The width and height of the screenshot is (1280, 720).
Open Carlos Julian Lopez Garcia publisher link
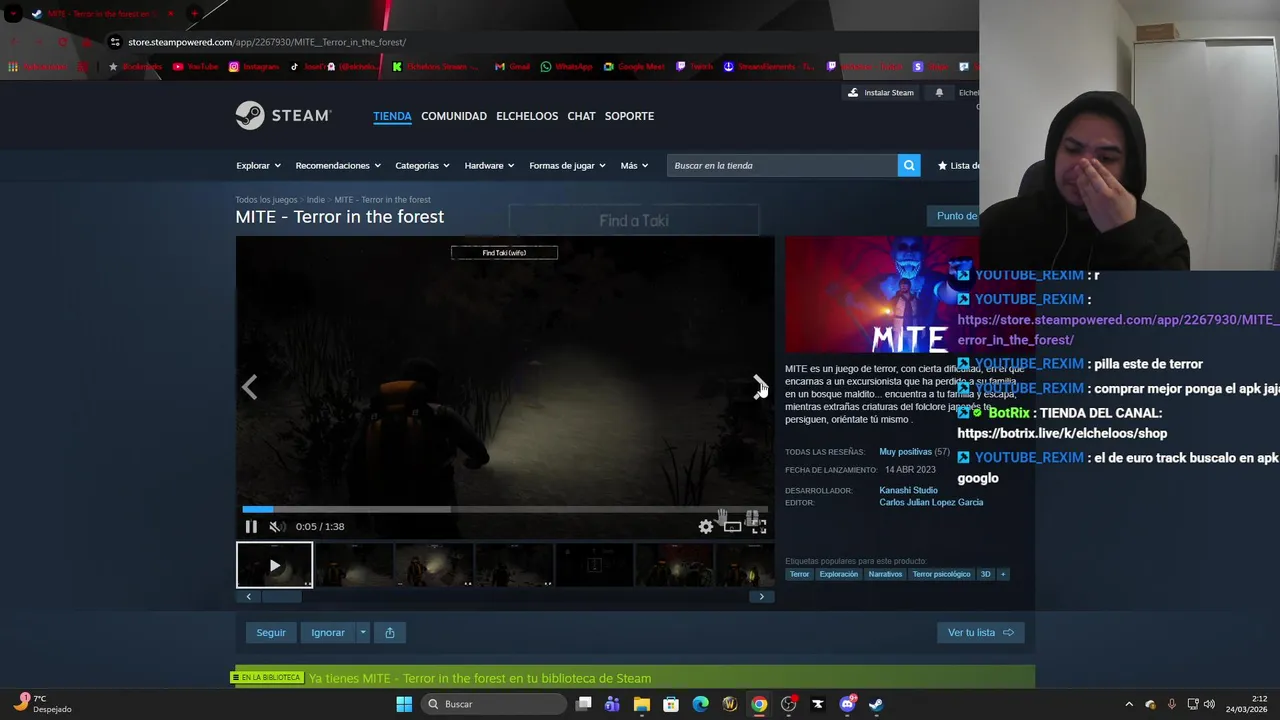[x=931, y=502]
